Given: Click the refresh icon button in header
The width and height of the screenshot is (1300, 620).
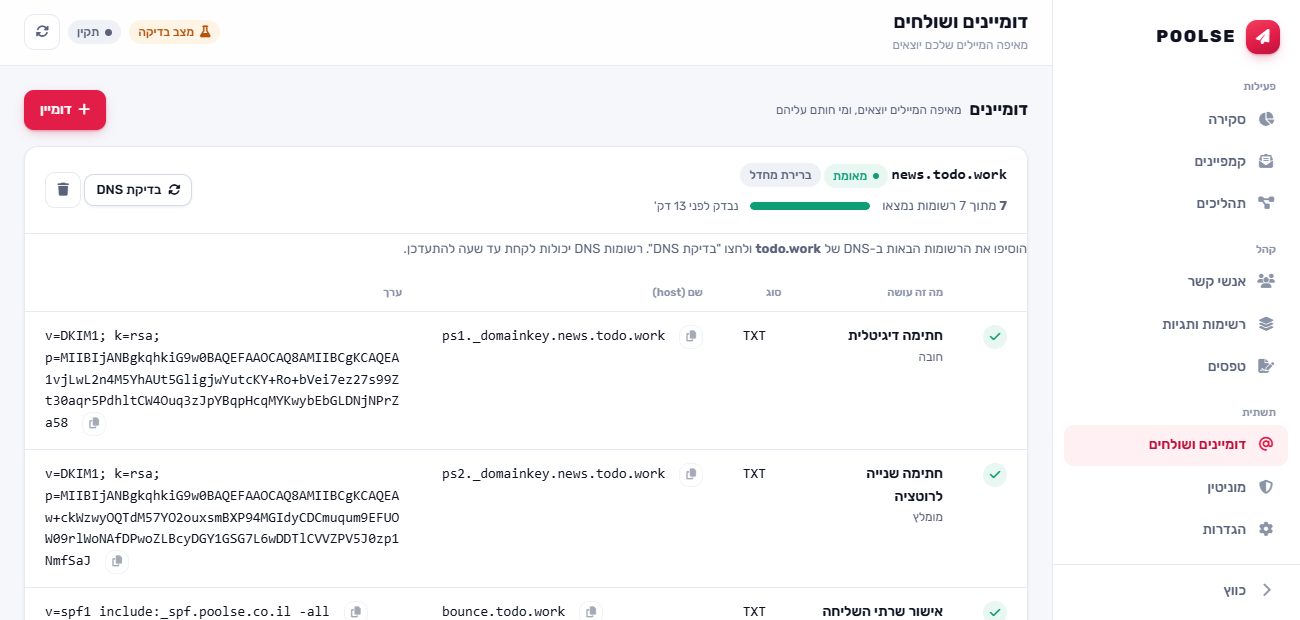Looking at the screenshot, I should click(x=42, y=32).
